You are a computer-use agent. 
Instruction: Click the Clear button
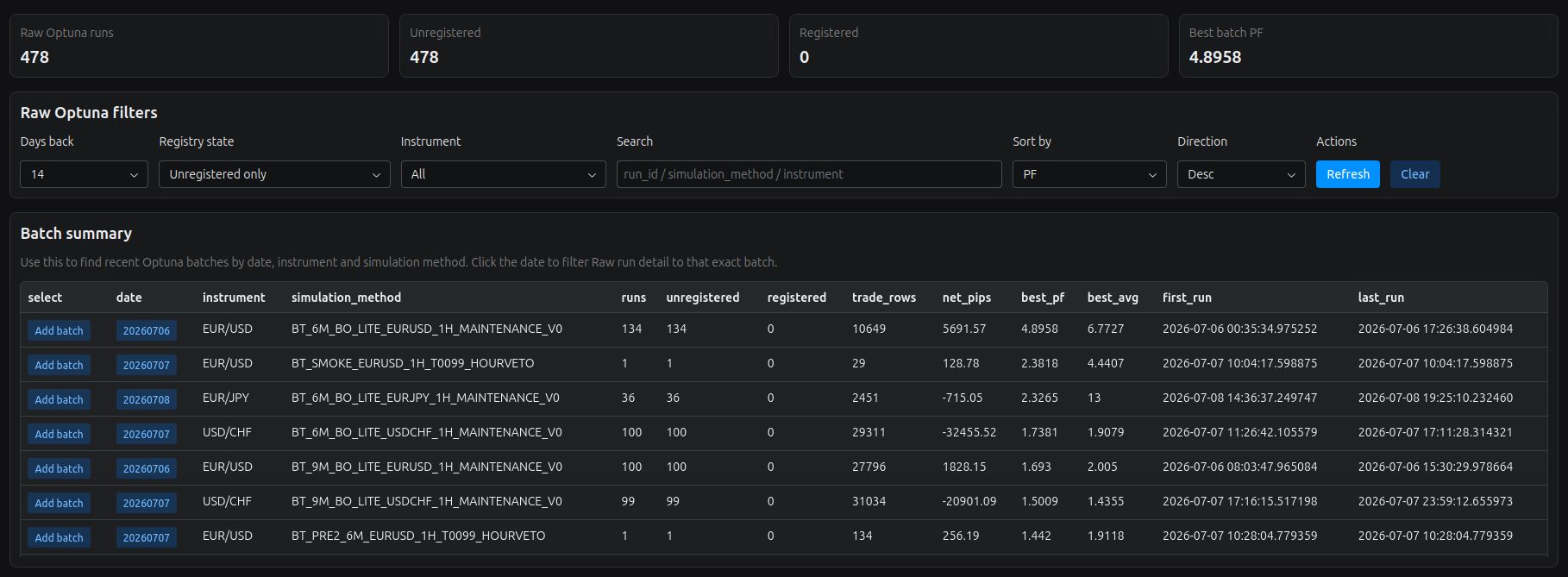[1414, 174]
